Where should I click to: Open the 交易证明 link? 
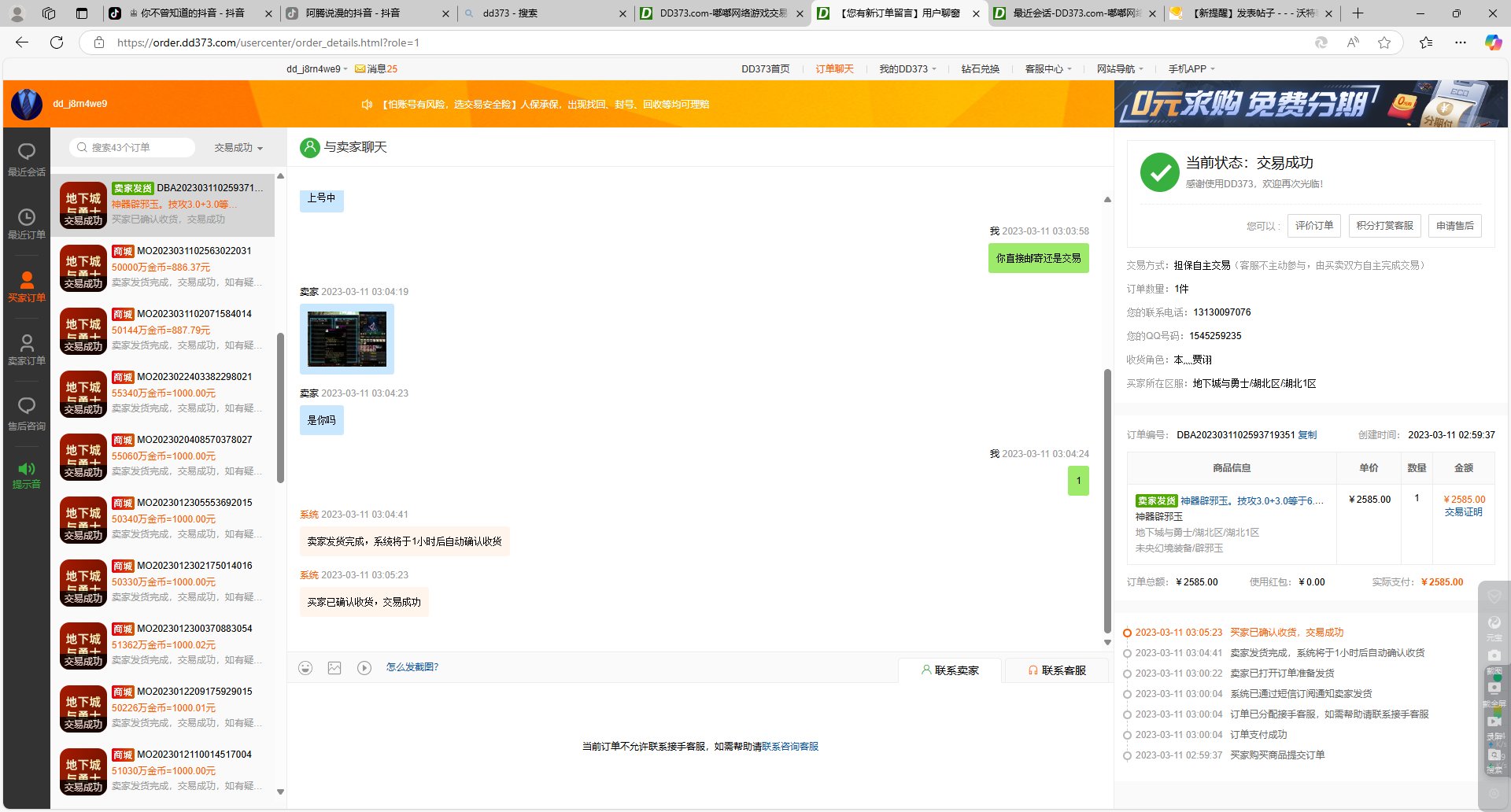(1464, 512)
